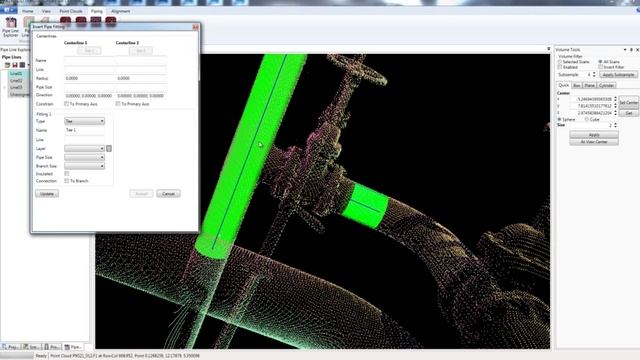
Task: Select the Selected Scans radio button
Action: coord(560,62)
